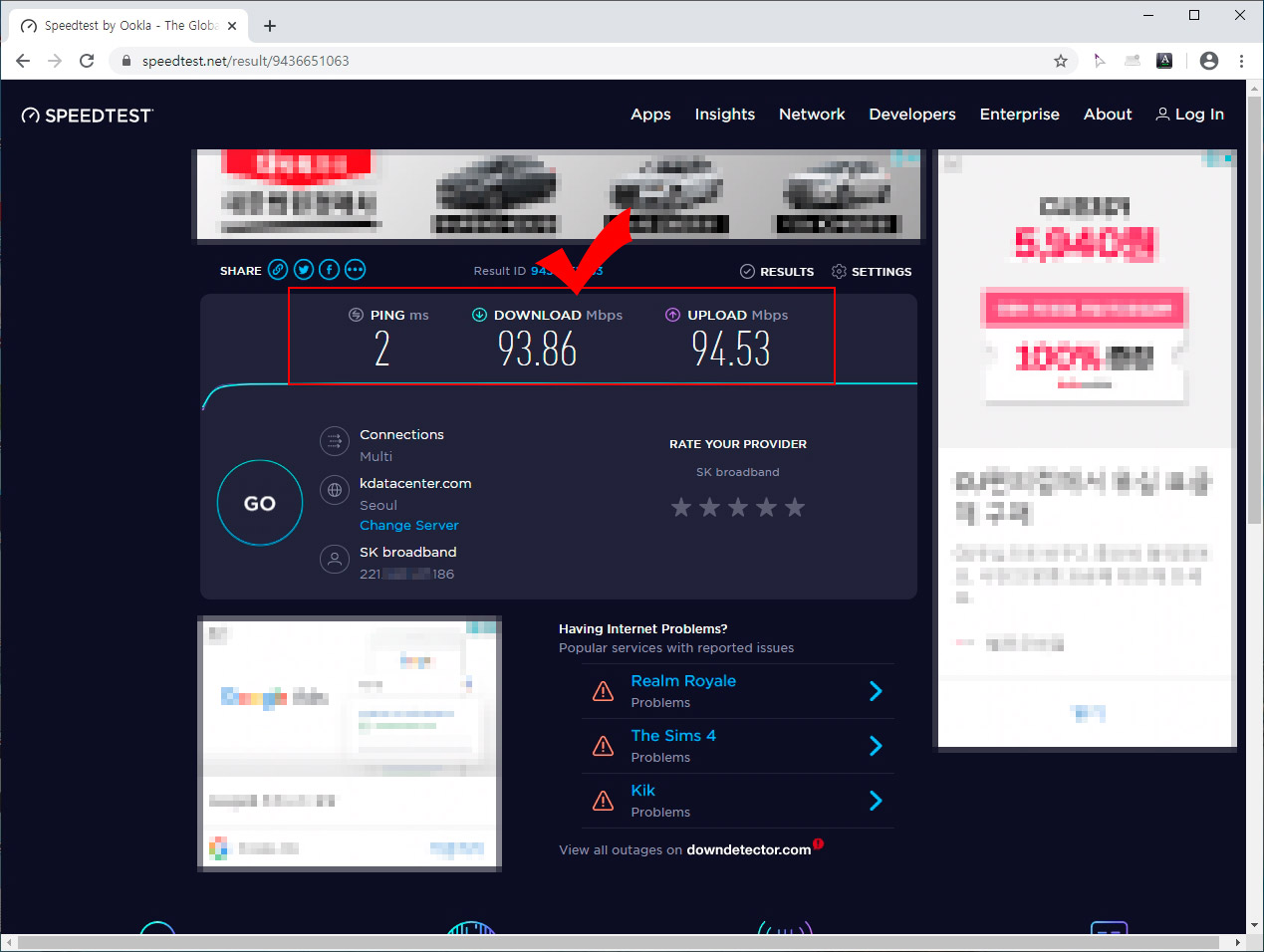Click the browser forward arrow
1264x952 pixels.
click(55, 61)
